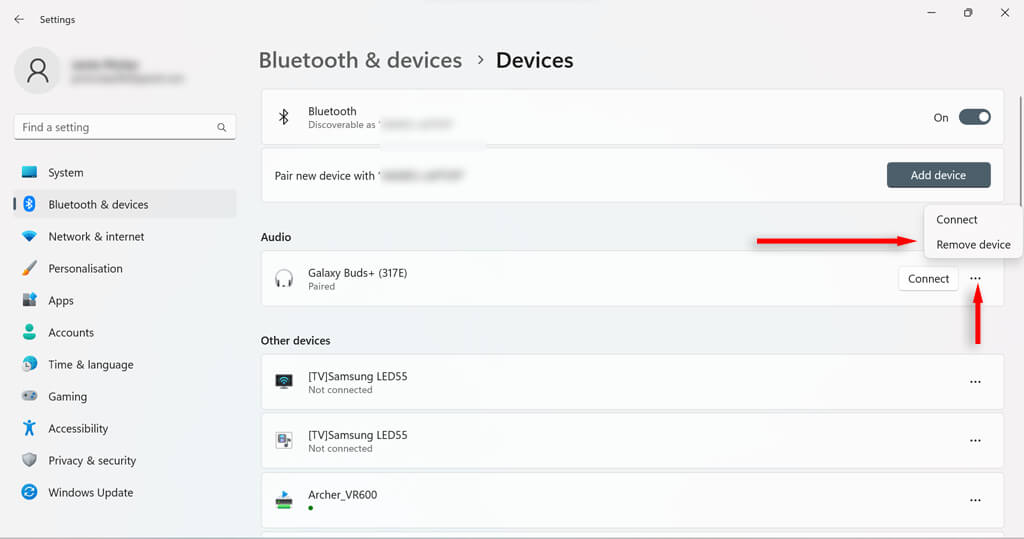Click the System monitor icon in sidebar
This screenshot has width=1024, height=539.
29,172
